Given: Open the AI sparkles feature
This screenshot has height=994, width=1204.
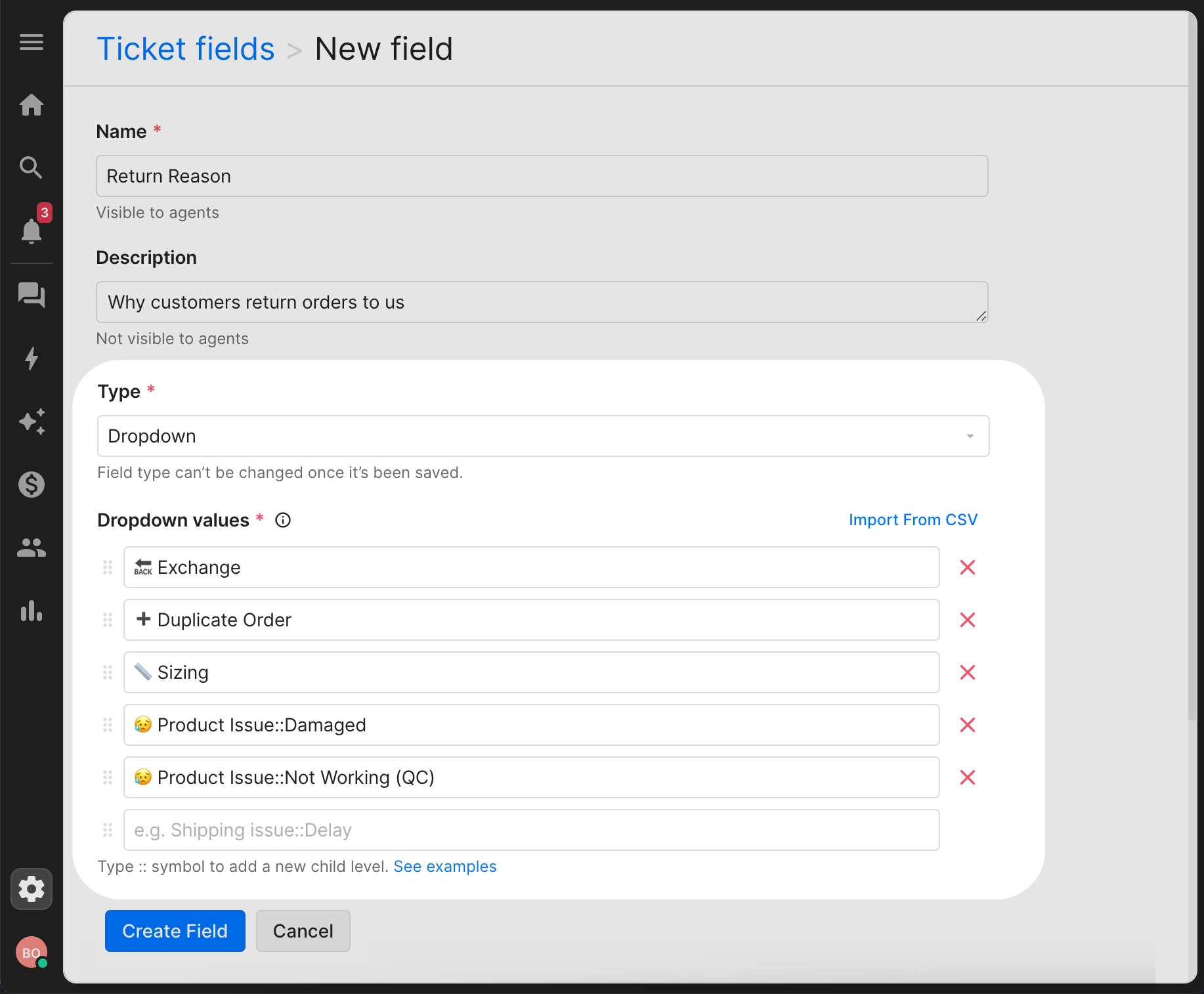Looking at the screenshot, I should (31, 422).
